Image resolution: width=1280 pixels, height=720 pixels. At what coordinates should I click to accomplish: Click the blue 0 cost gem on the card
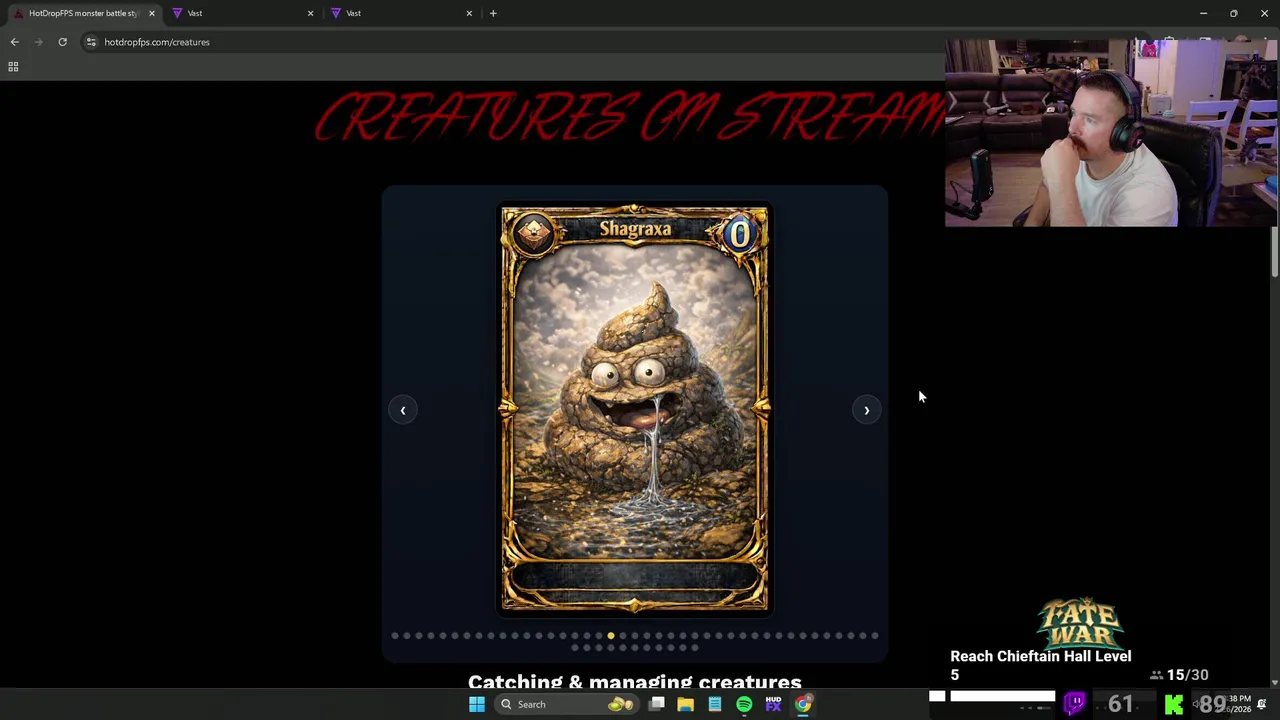tap(739, 234)
